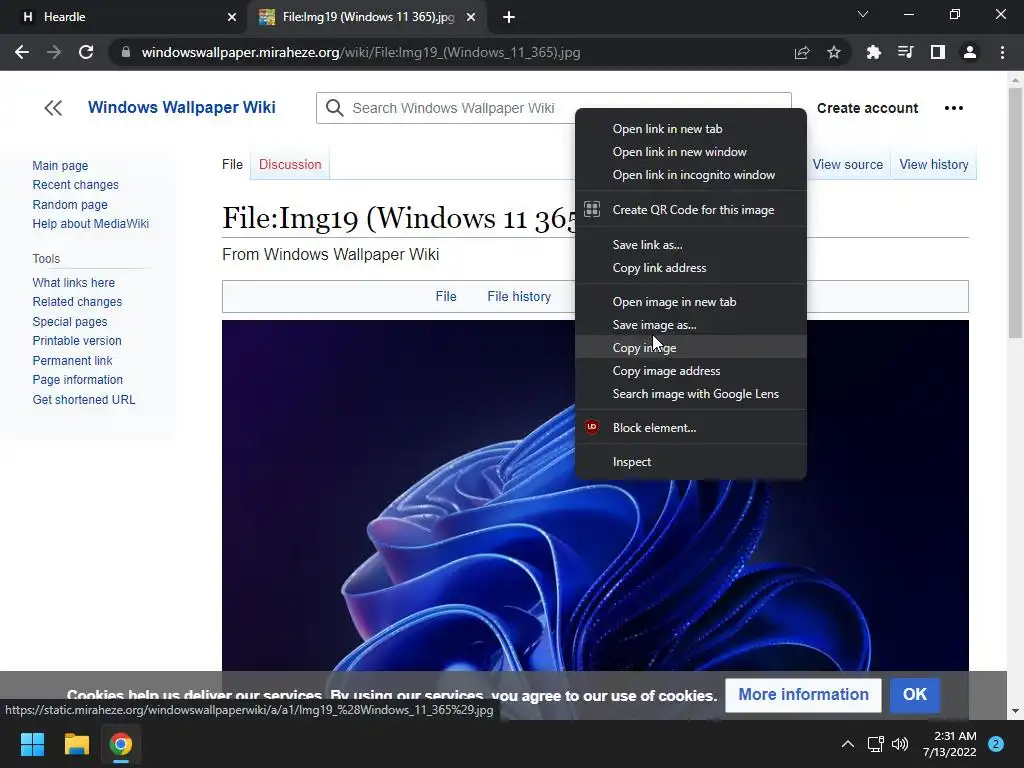Screen dimensions: 1024x768
Task: Open the Discussion tab
Action: [x=290, y=165]
